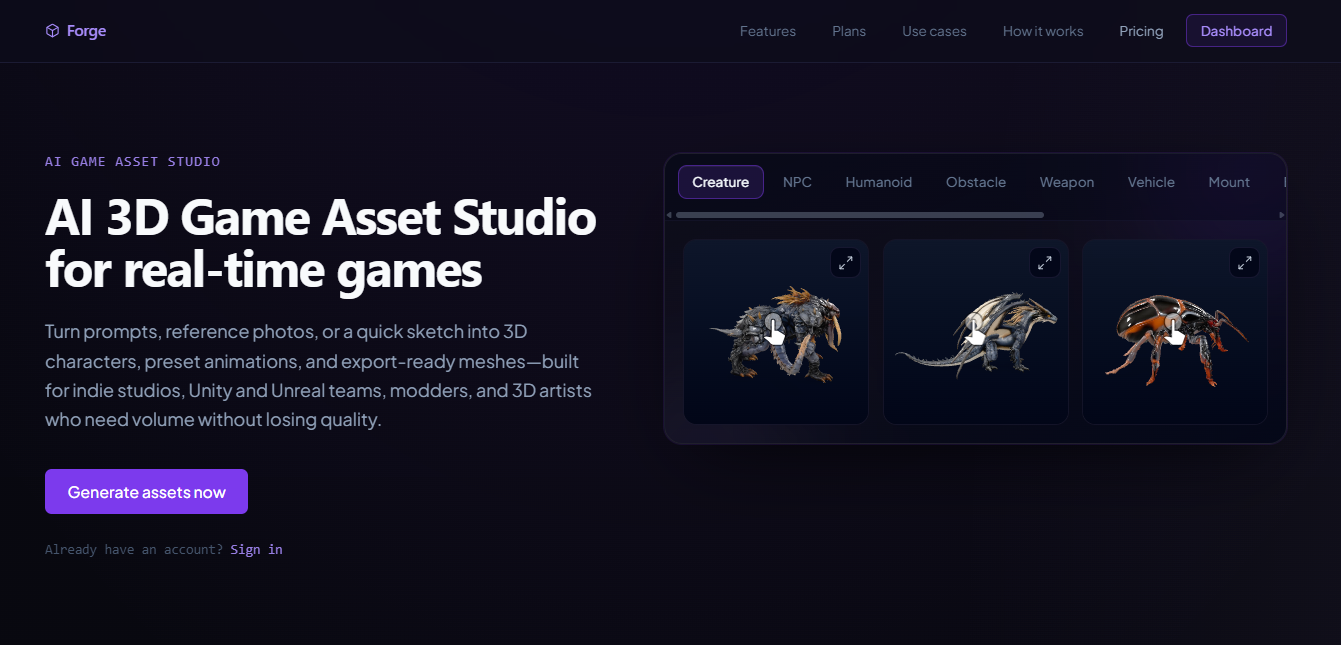Click the rotate hand icon on beetle model
Screen dimensions: 1341x645
(x=1174, y=329)
